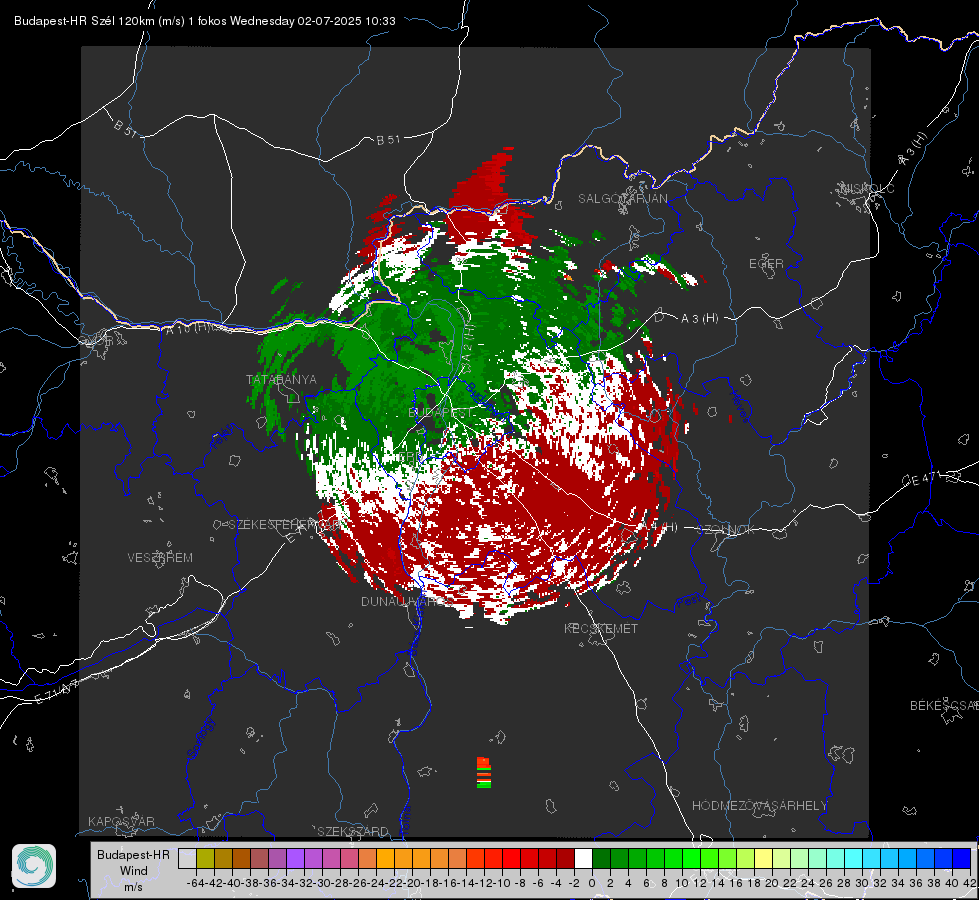Click the VESZPRÉM city label
Image resolution: width=979 pixels, height=900 pixels.
click(160, 558)
